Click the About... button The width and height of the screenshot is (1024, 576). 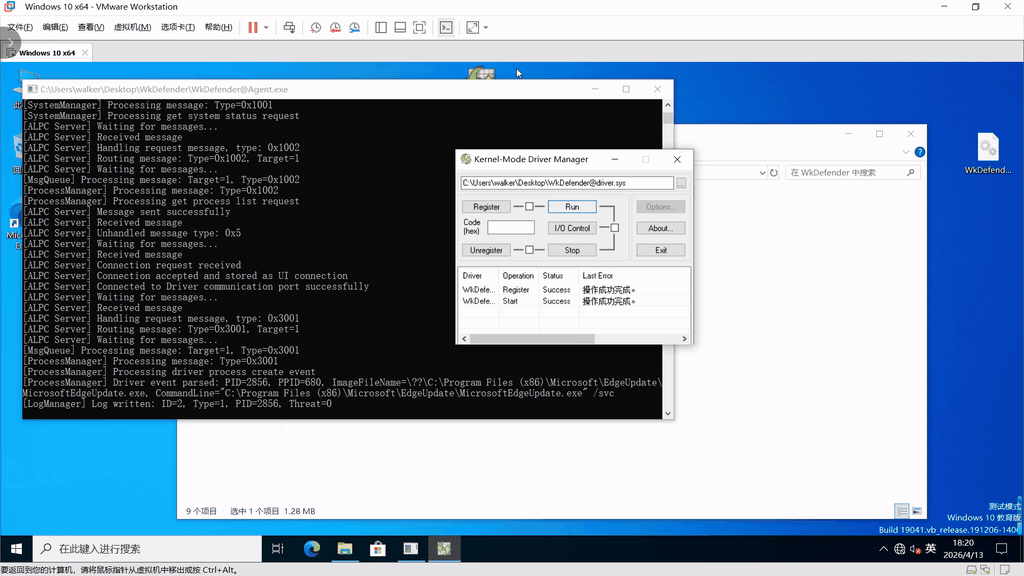pyautogui.click(x=660, y=228)
